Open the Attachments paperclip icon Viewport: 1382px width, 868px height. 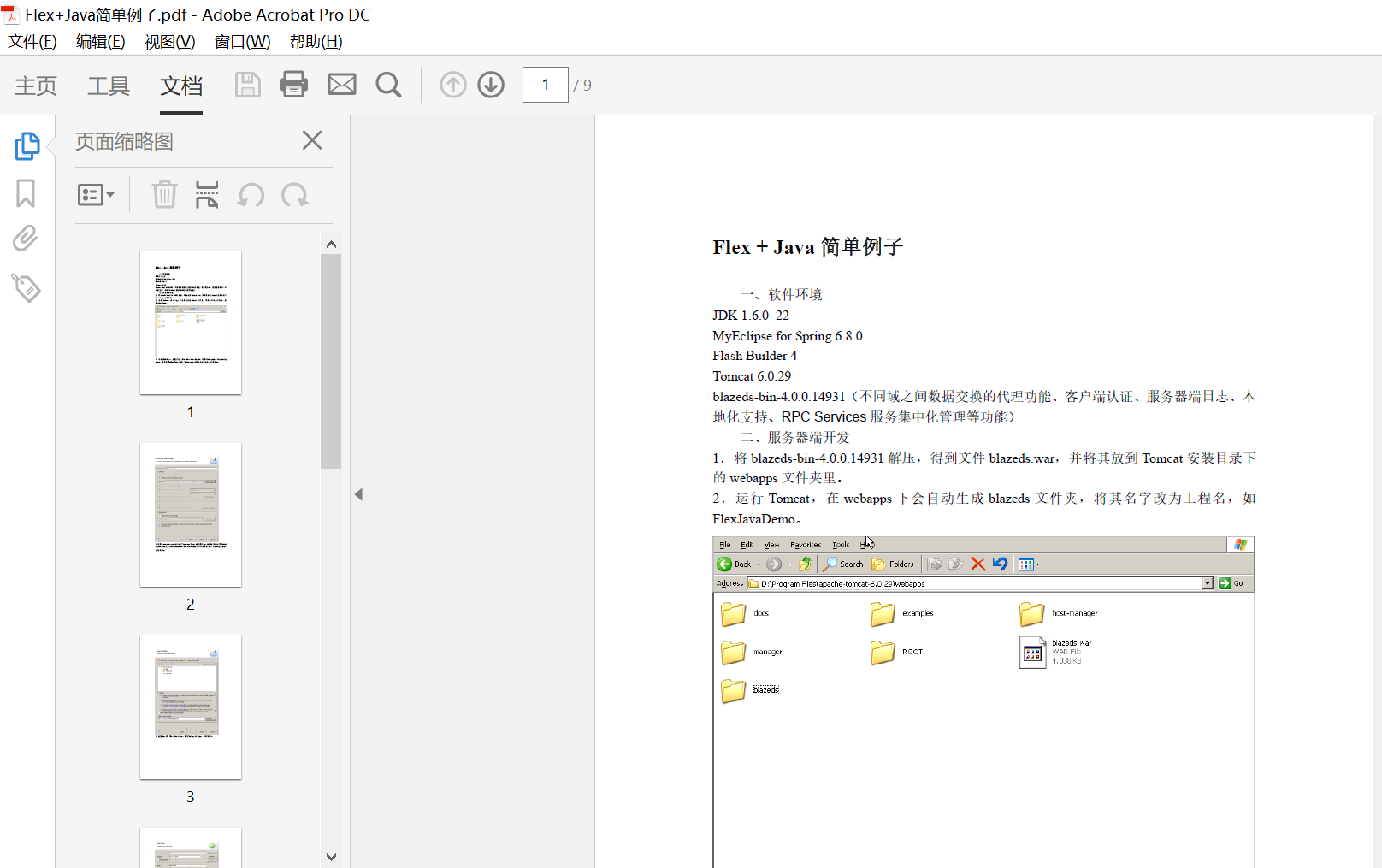26,239
